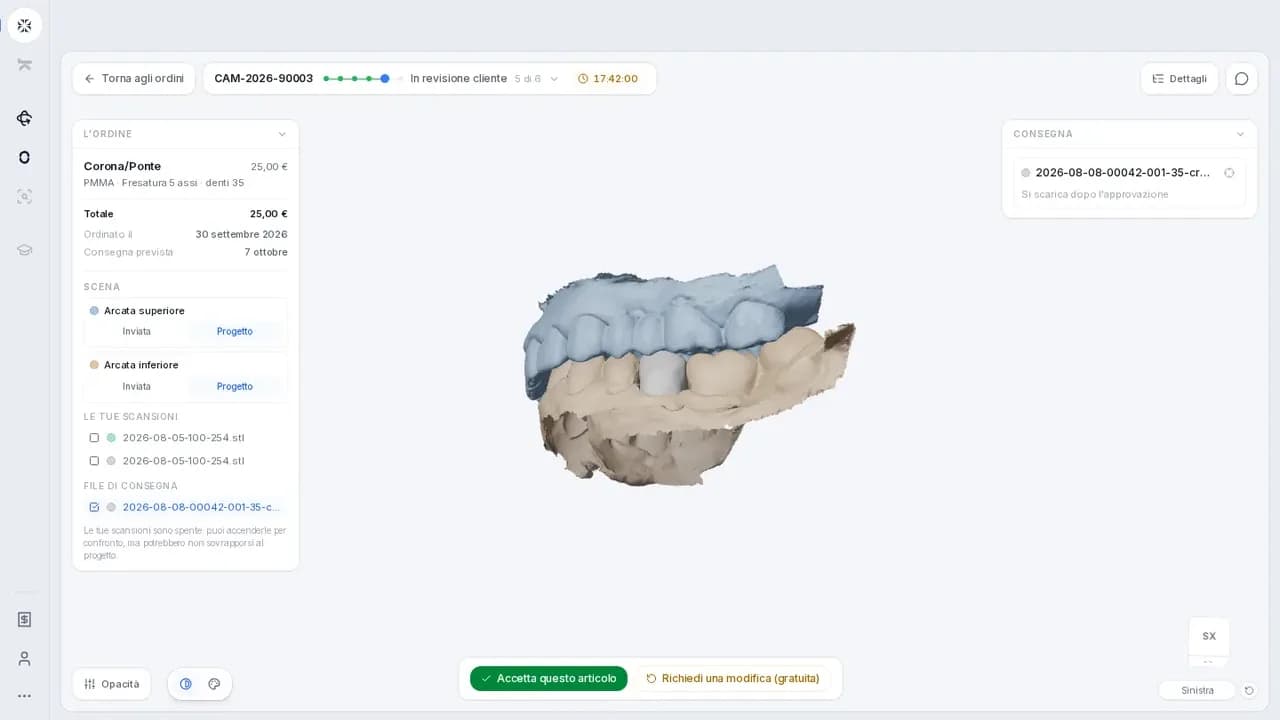Click the blue Arcata superiore color dot
1280x720 pixels.
point(94,311)
